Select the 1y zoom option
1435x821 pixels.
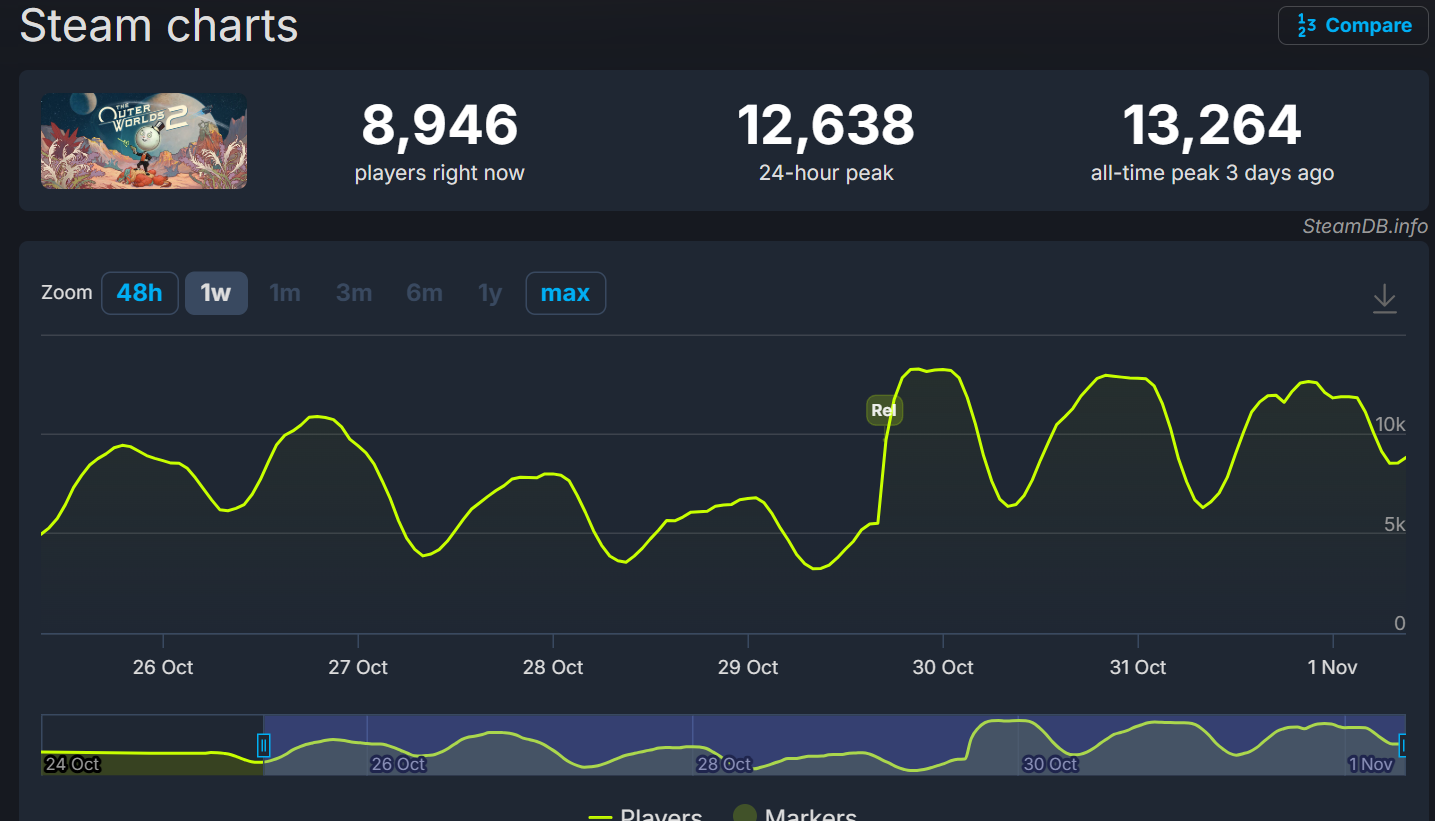(x=490, y=293)
